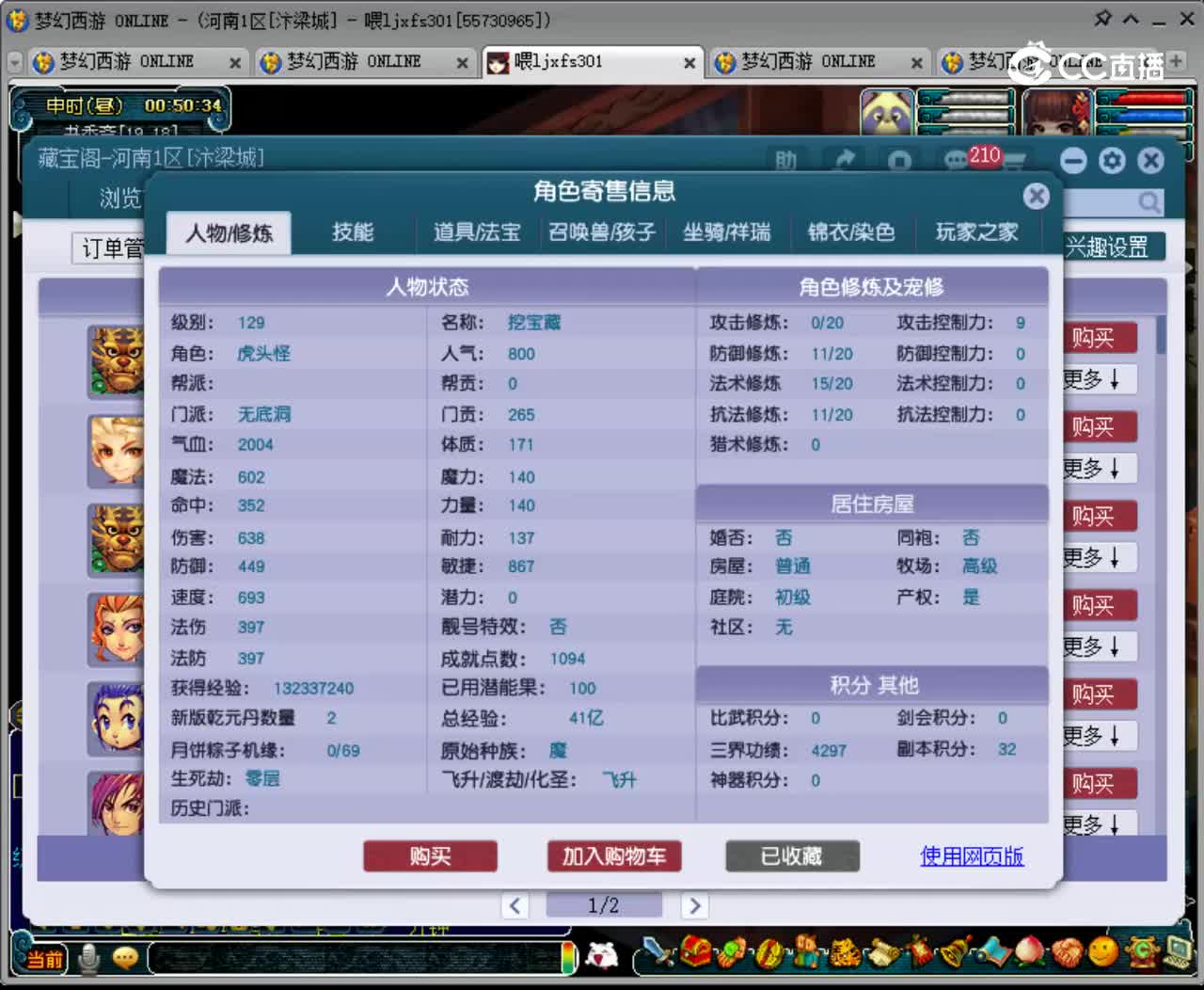Close the 角色寄售信息 dialog
The width and height of the screenshot is (1204, 990).
[1036, 195]
